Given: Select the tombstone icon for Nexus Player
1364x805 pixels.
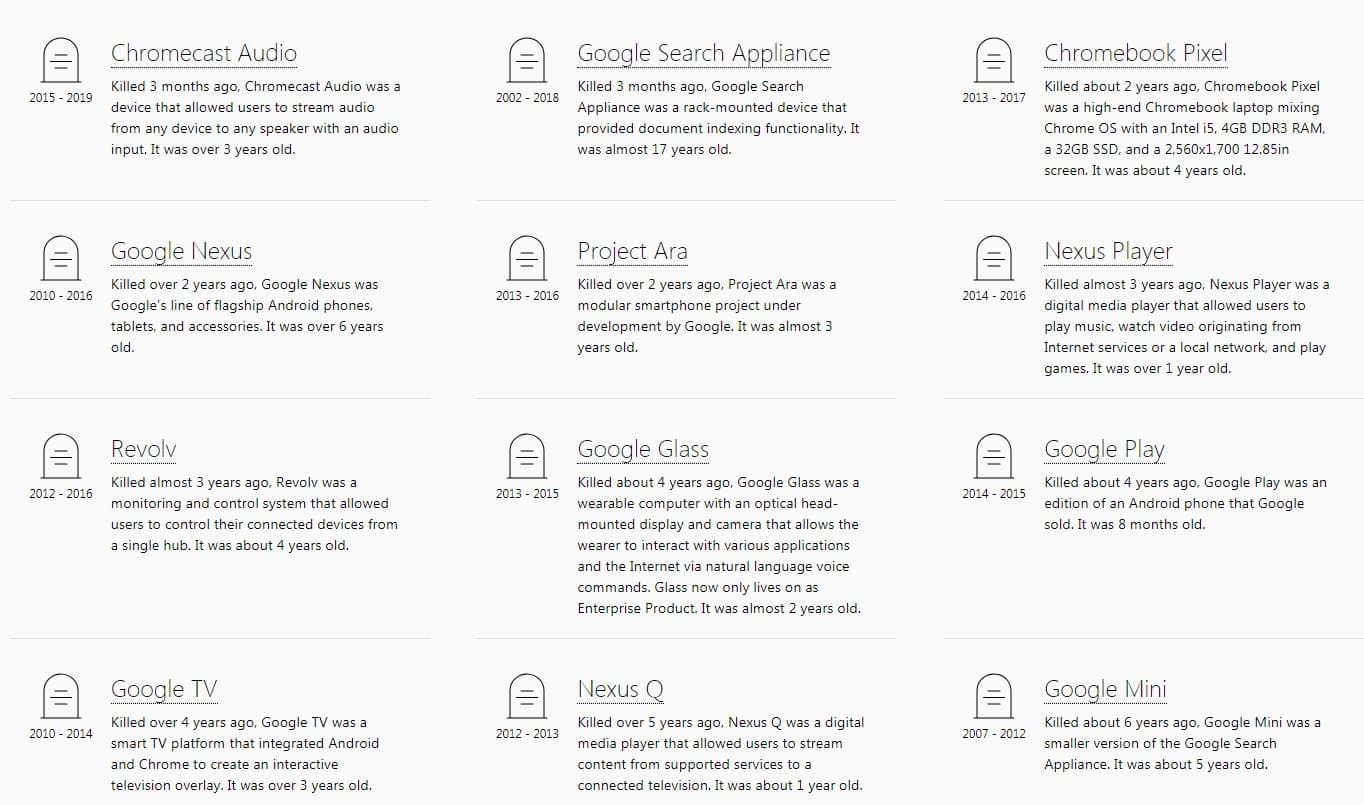Looking at the screenshot, I should [x=994, y=259].
